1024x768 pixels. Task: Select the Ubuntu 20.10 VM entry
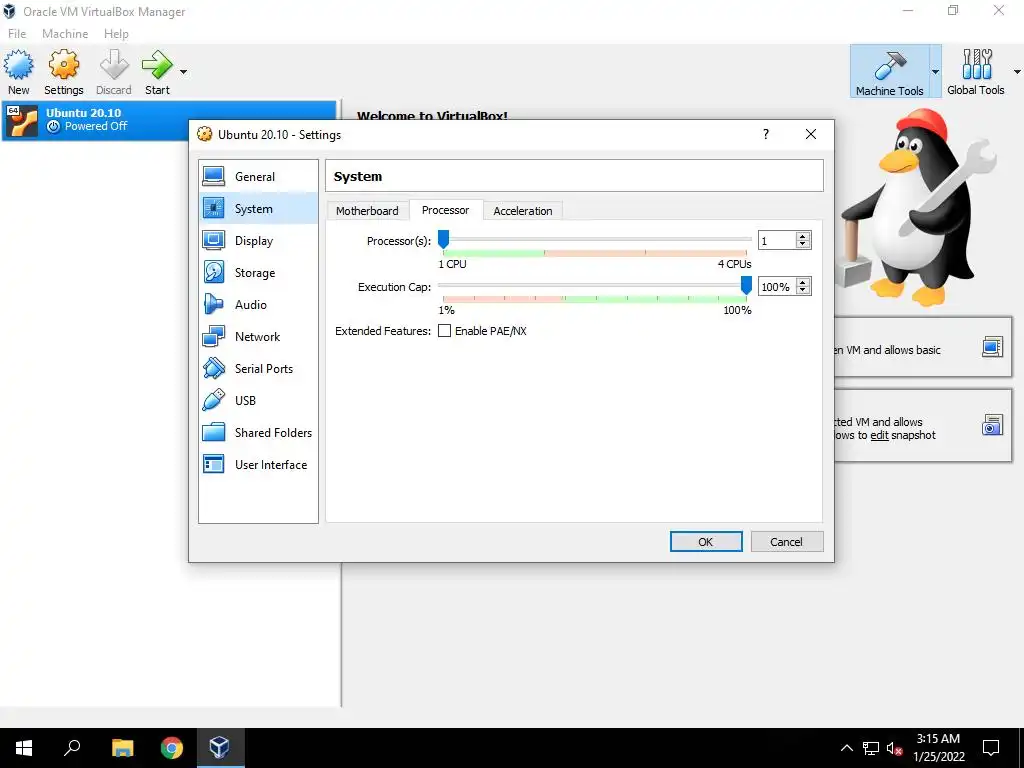coord(168,120)
